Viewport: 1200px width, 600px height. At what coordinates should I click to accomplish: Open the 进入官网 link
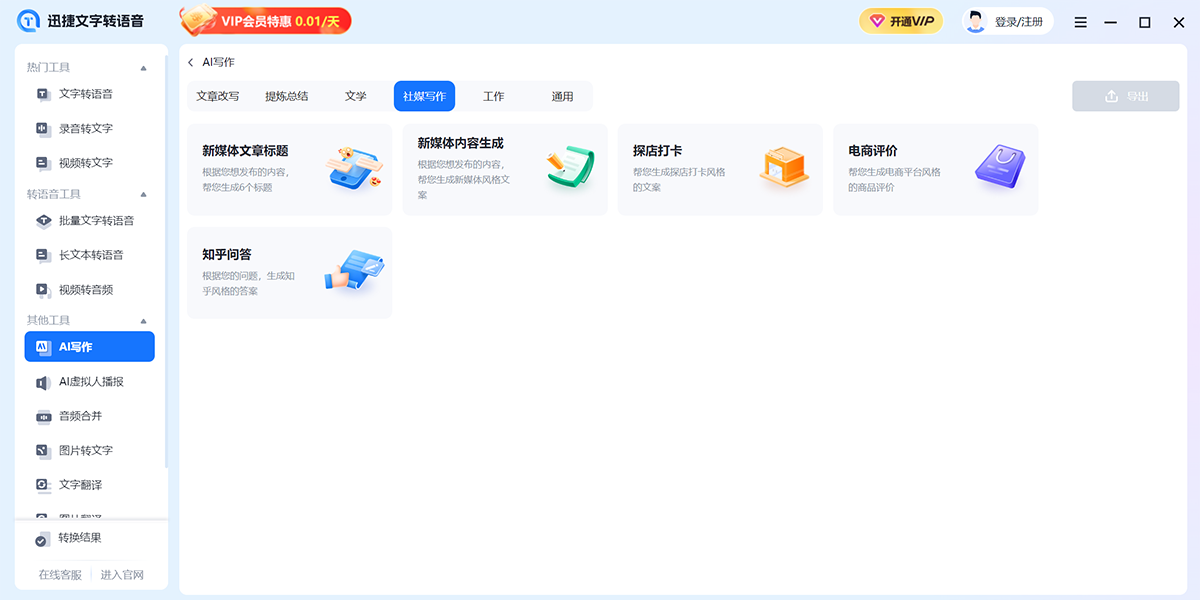[122, 575]
